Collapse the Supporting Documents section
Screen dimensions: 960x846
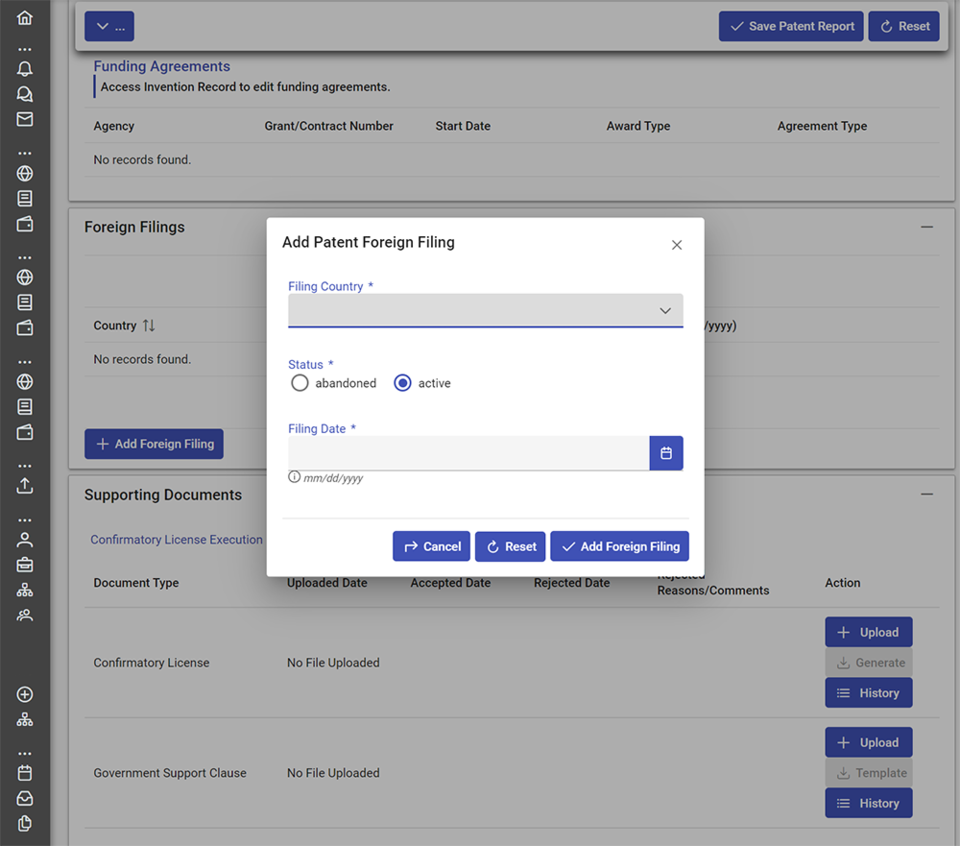pyautogui.click(x=926, y=493)
